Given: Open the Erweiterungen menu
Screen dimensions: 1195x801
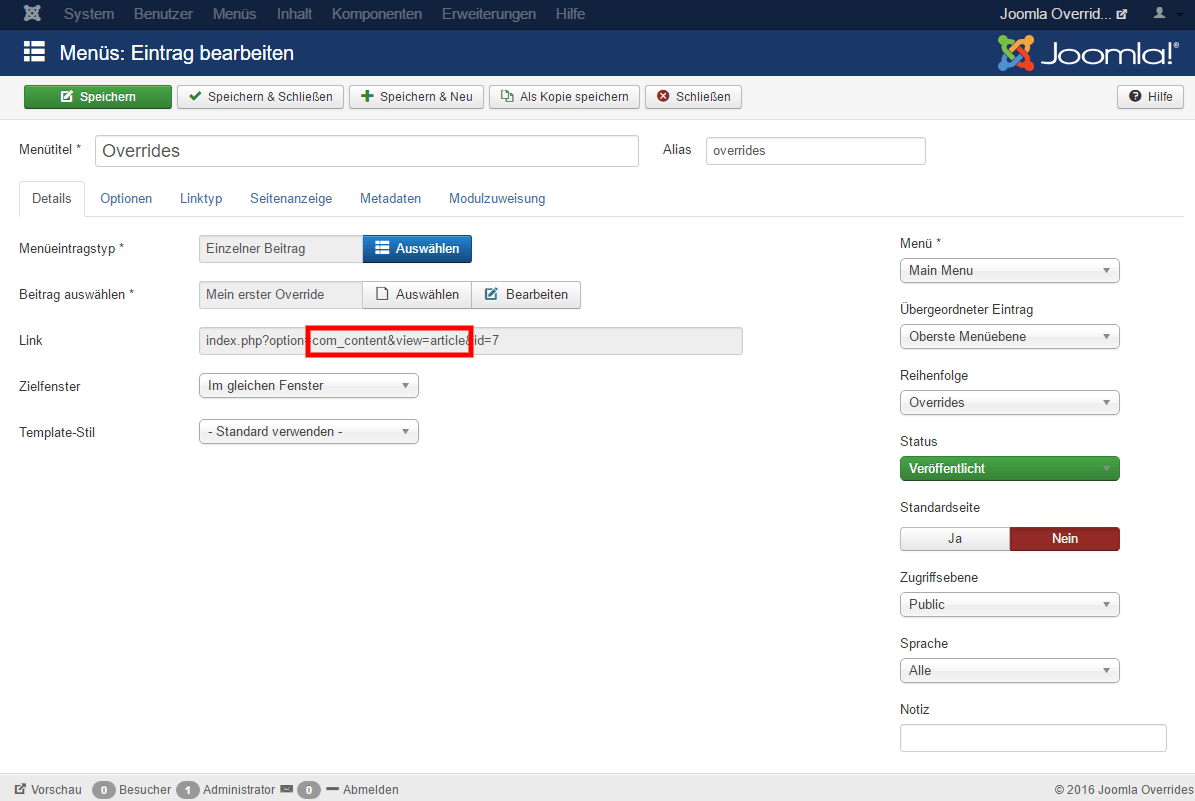Looking at the screenshot, I should 489,14.
